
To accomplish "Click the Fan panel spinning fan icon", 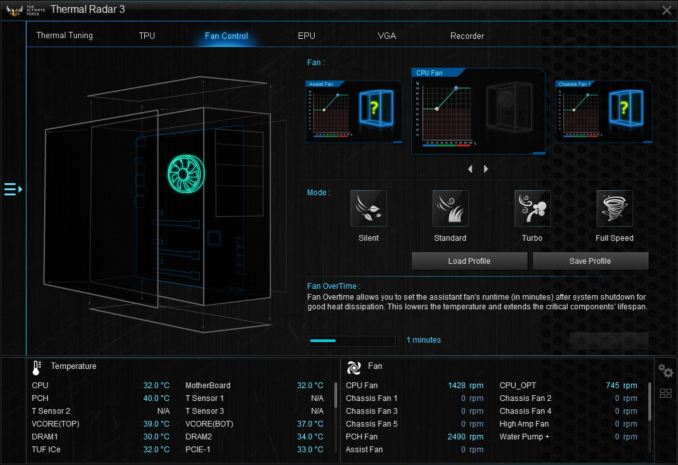I will (354, 368).
